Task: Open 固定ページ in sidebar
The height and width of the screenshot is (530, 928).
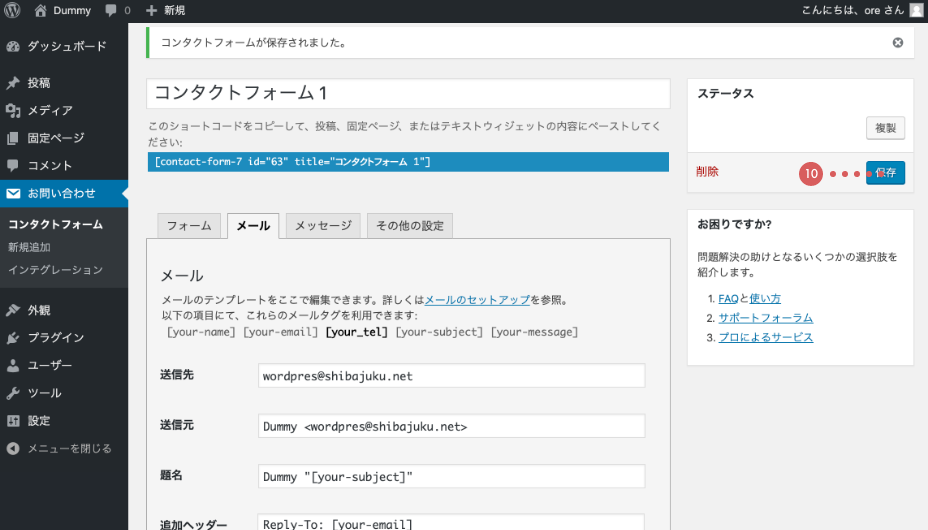Action: point(55,138)
